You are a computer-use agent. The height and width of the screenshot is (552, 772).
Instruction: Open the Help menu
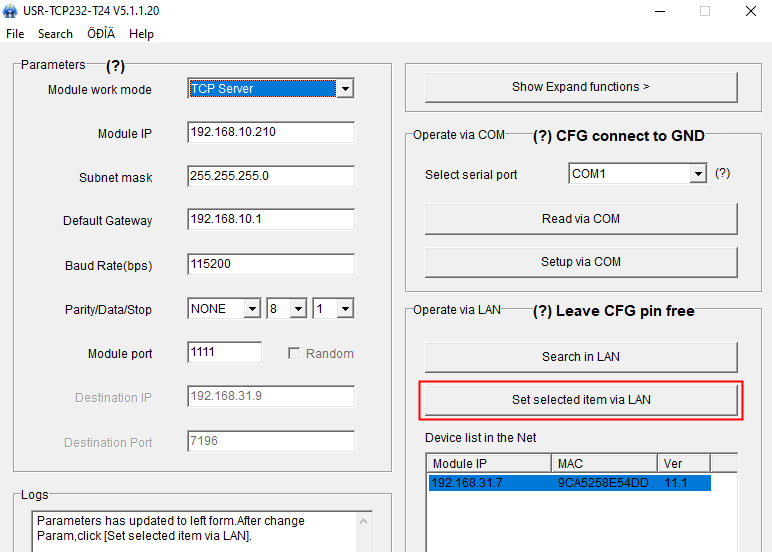(141, 33)
